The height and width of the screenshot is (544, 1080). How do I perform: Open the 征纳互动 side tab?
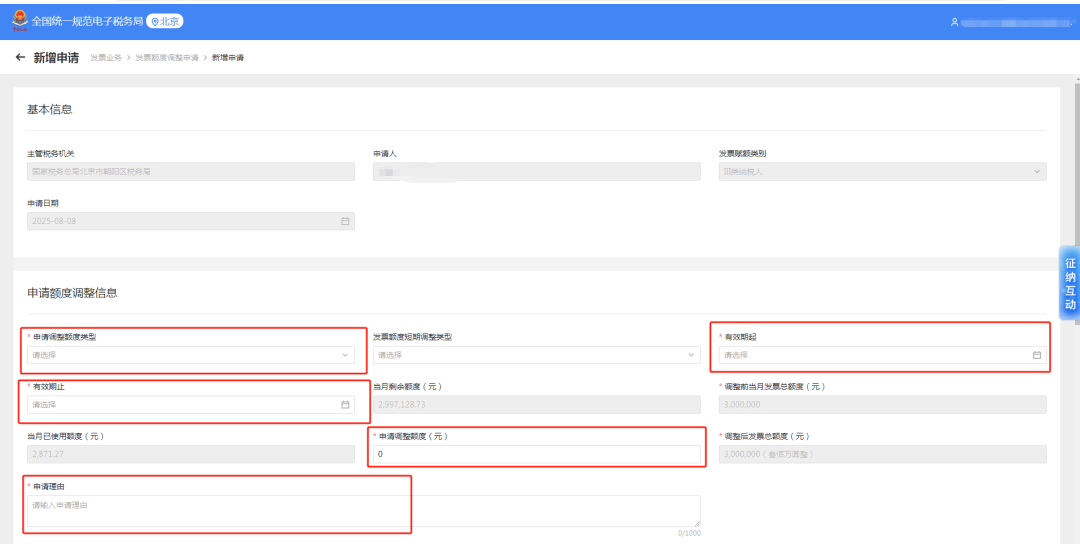click(1070, 284)
